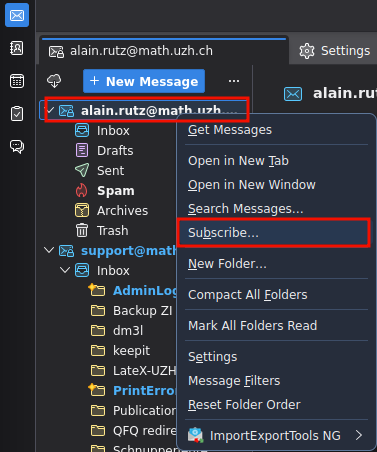Screen dimensions: 377x452
Task: Click the keepit folder icon
Action: (98, 350)
